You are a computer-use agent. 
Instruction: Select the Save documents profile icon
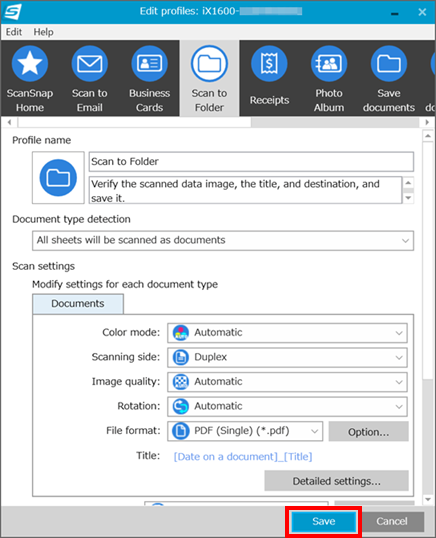[389, 63]
